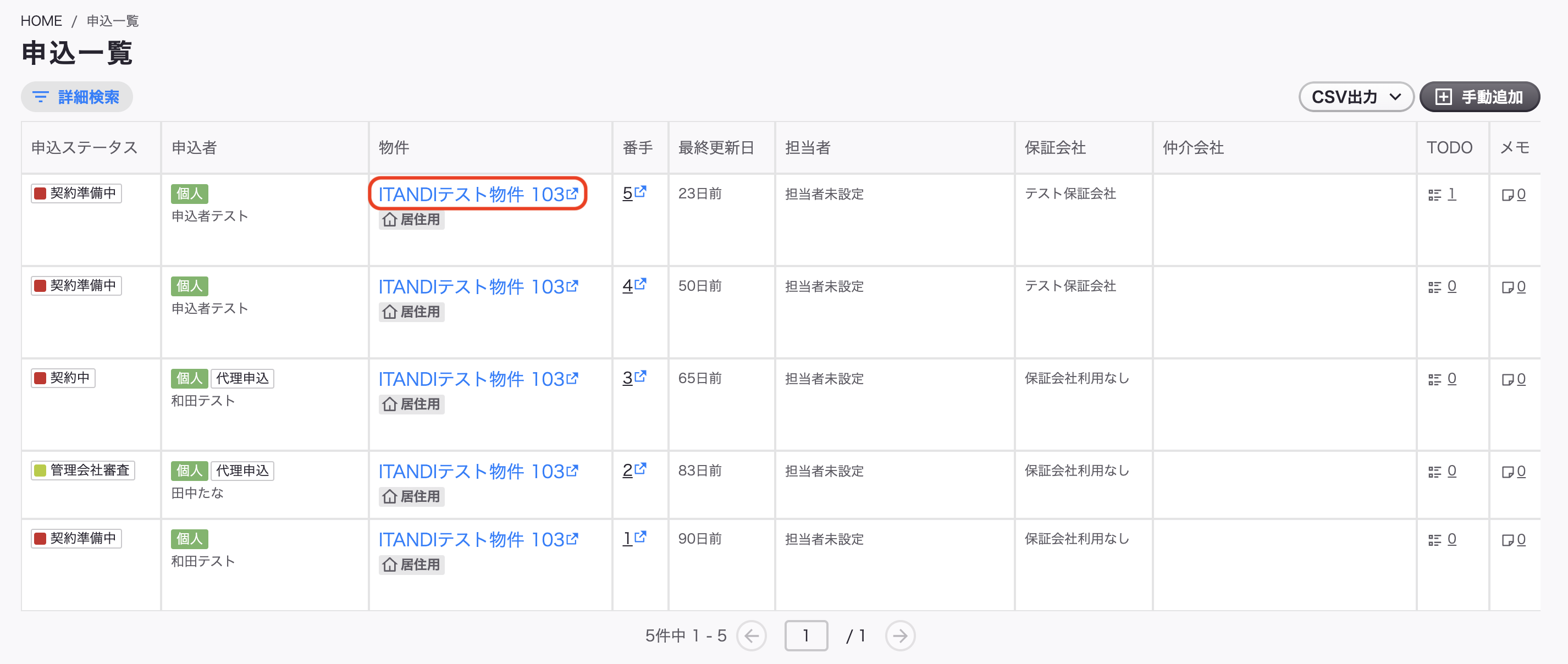Open 番手 2 external link
The image size is (1568, 664).
coord(634,471)
